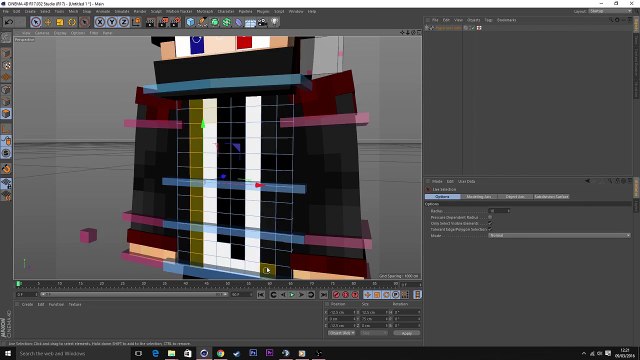Viewport: 640px width, 360px height.
Task: Toggle object render checkmark in Object Manager
Action: click(473, 28)
